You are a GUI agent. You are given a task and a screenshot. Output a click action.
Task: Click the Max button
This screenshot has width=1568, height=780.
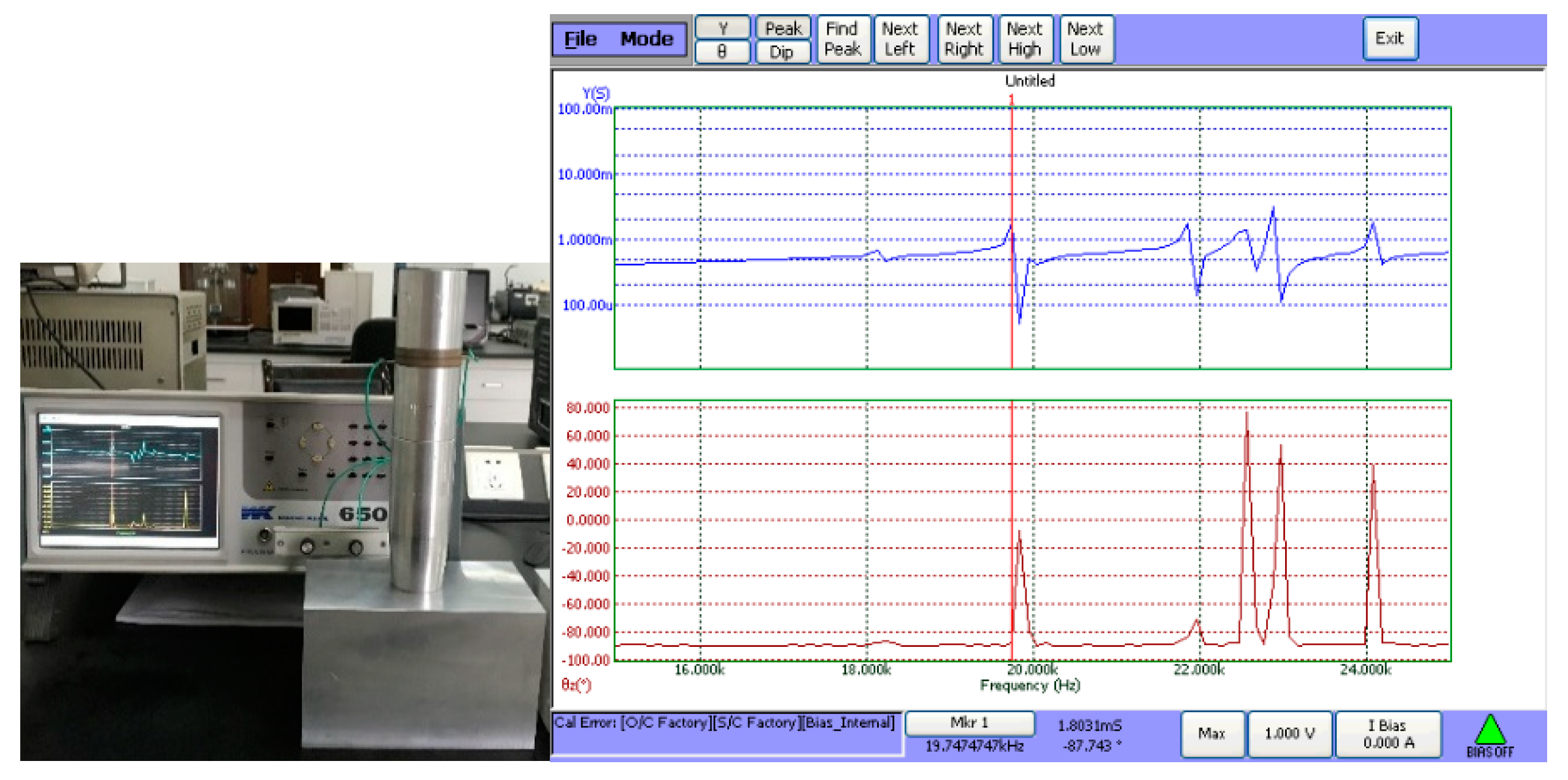1211,733
